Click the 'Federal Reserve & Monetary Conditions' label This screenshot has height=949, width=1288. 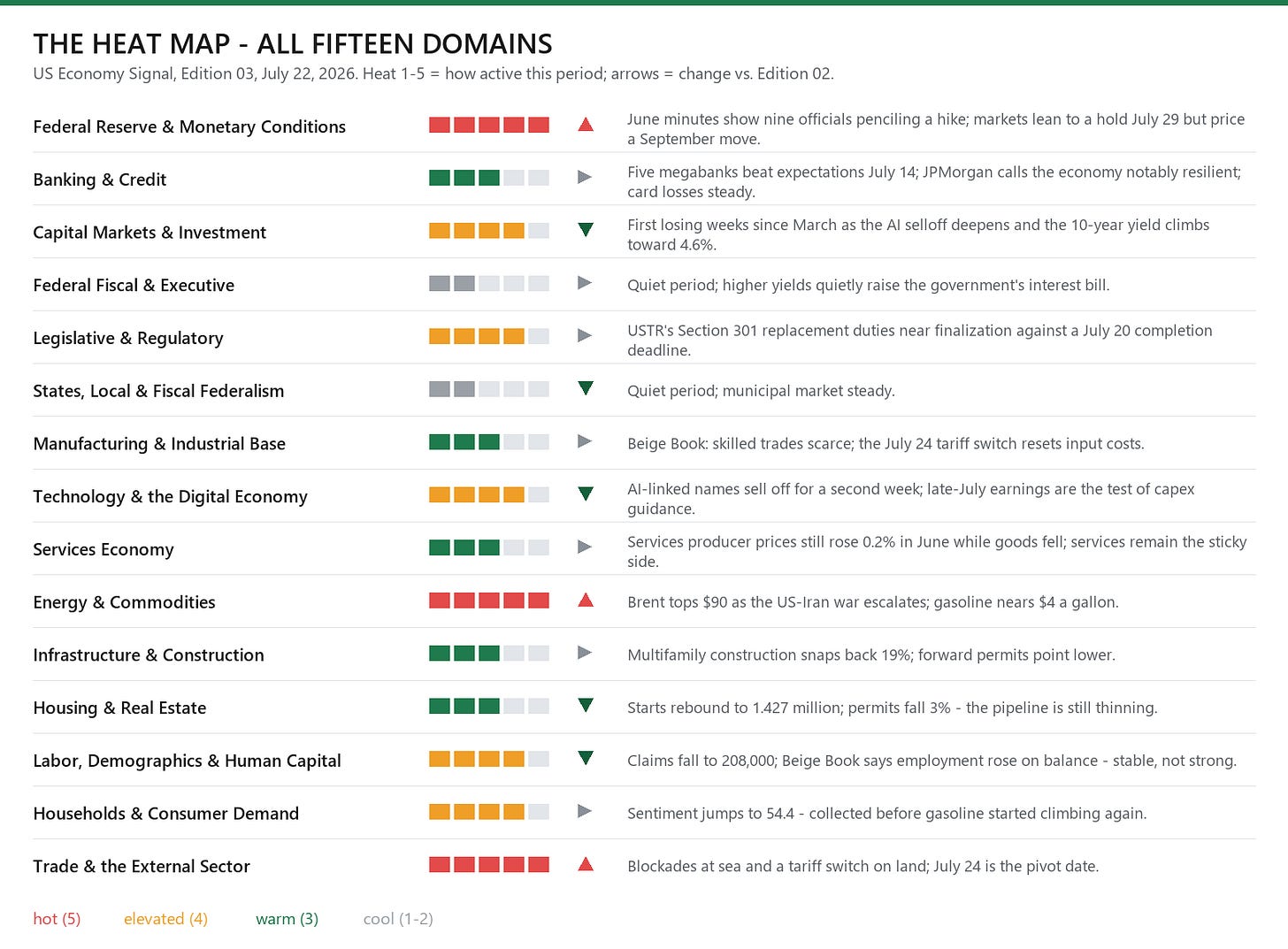[x=189, y=126]
